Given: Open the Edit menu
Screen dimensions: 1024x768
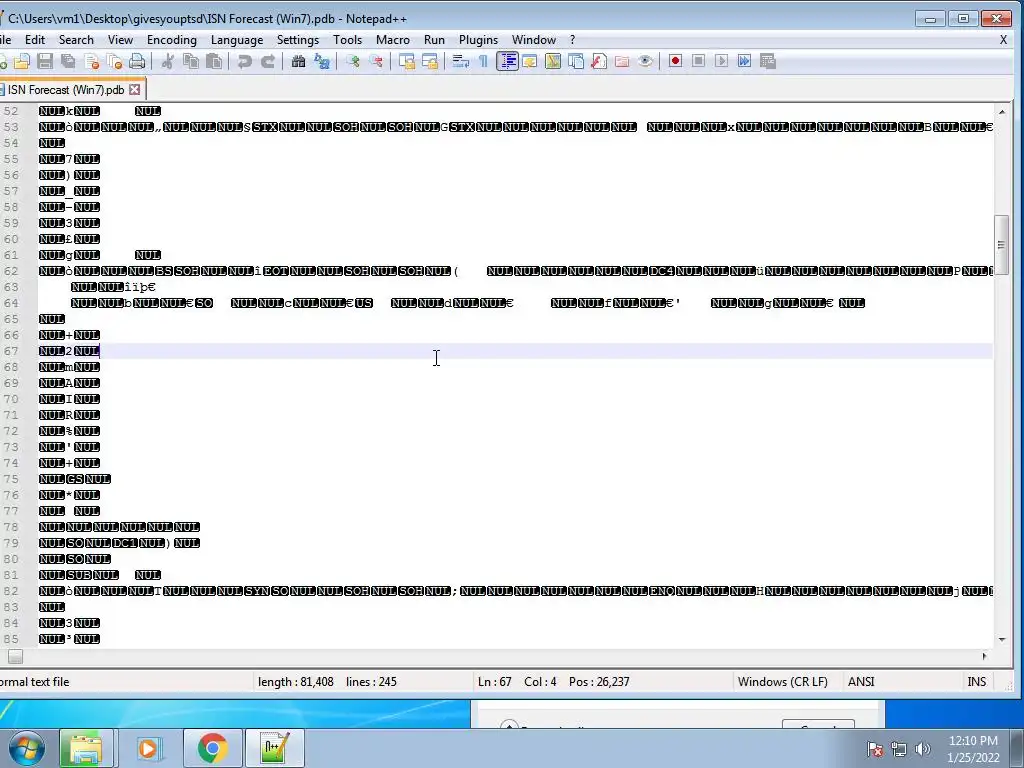Looking at the screenshot, I should point(35,40).
